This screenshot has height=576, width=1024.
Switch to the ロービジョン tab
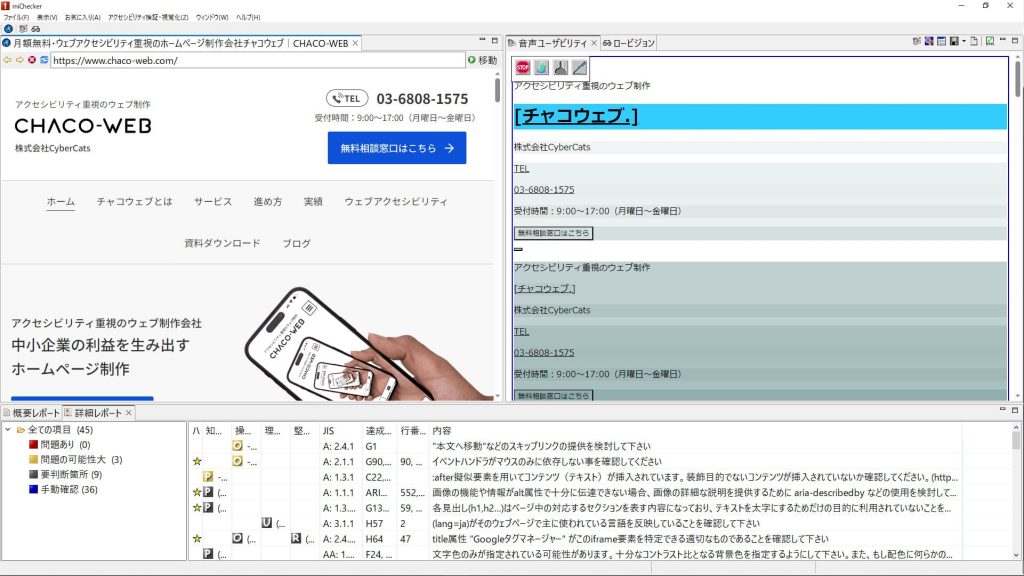(x=631, y=42)
